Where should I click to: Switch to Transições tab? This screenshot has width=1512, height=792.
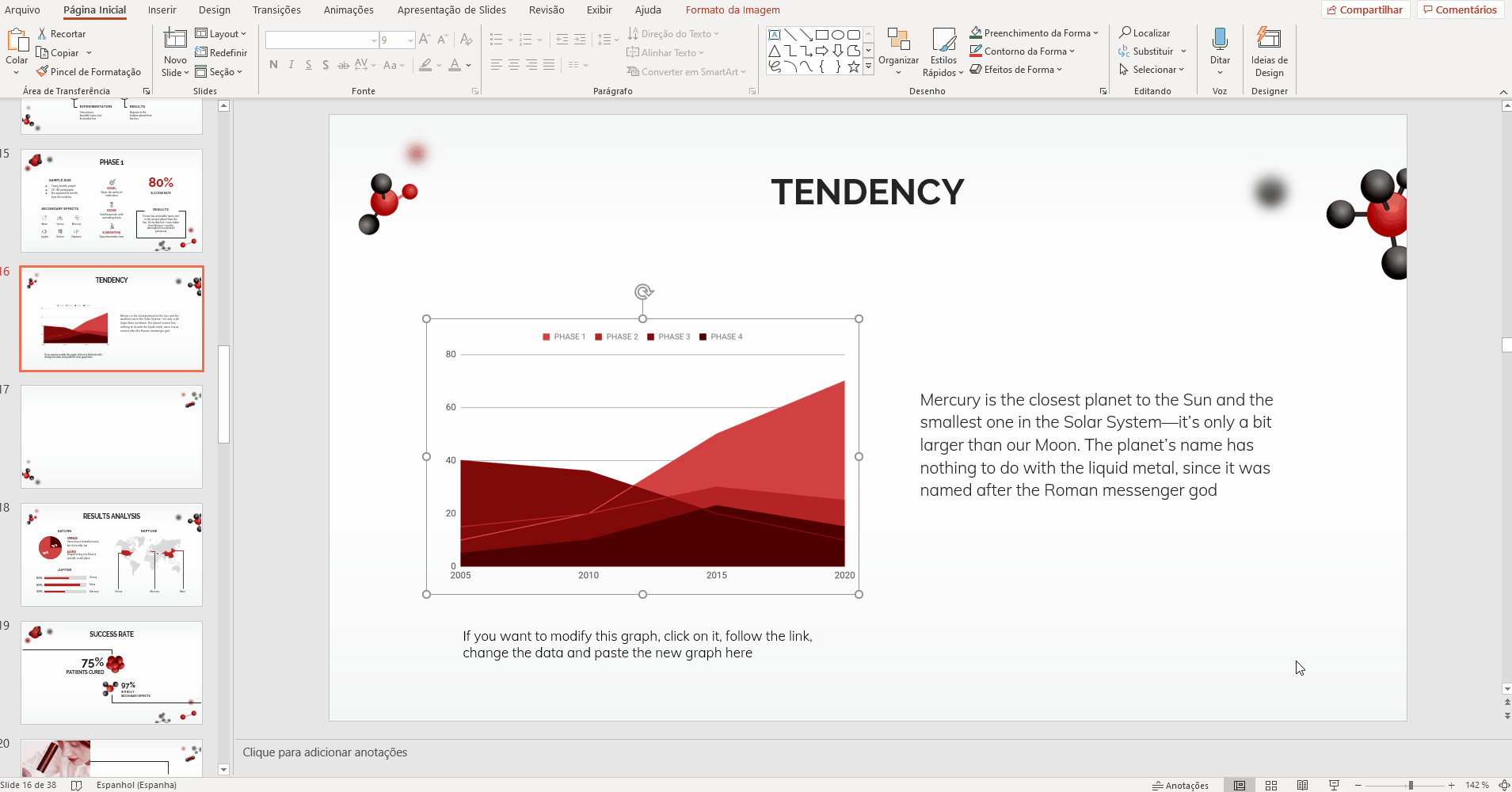point(276,10)
